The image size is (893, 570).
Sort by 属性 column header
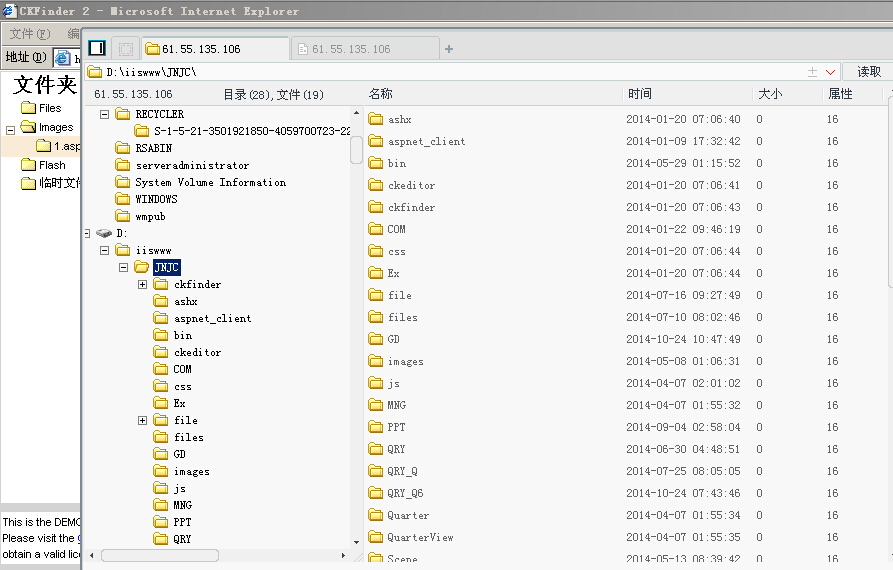click(x=840, y=94)
